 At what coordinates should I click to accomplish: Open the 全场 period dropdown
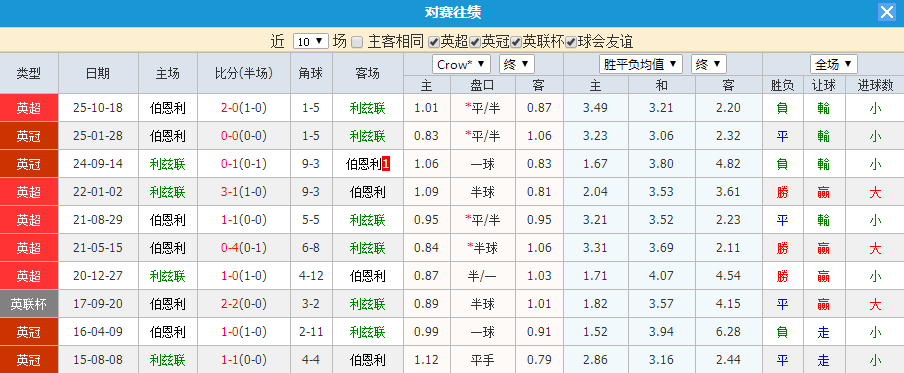834,64
